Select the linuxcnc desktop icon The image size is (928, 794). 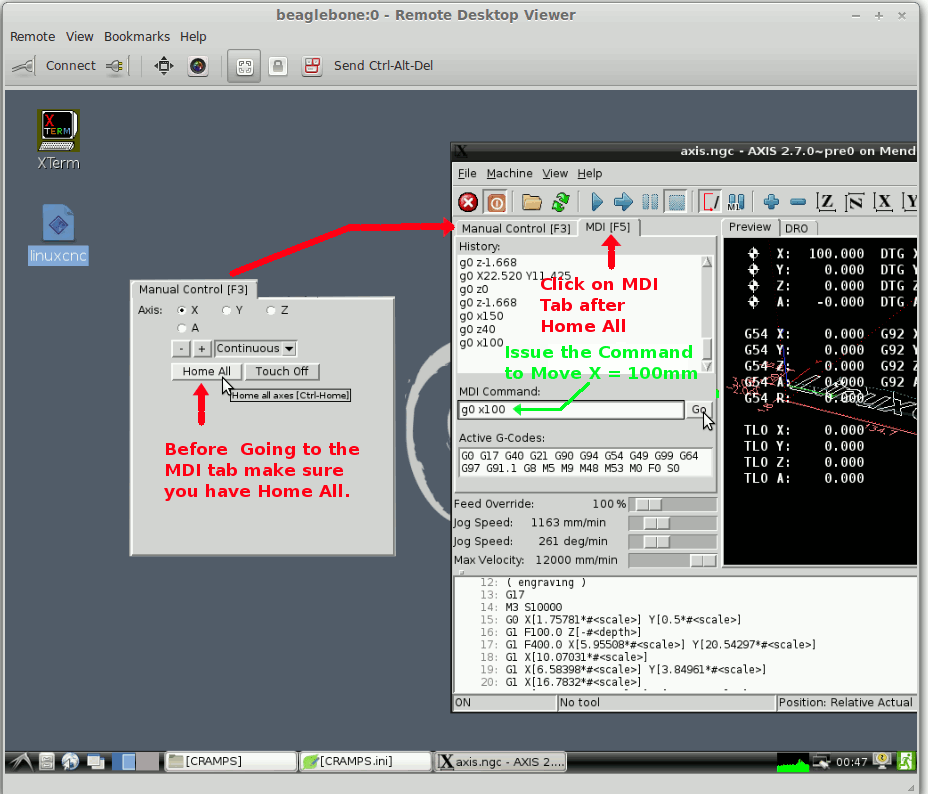pyautogui.click(x=58, y=234)
